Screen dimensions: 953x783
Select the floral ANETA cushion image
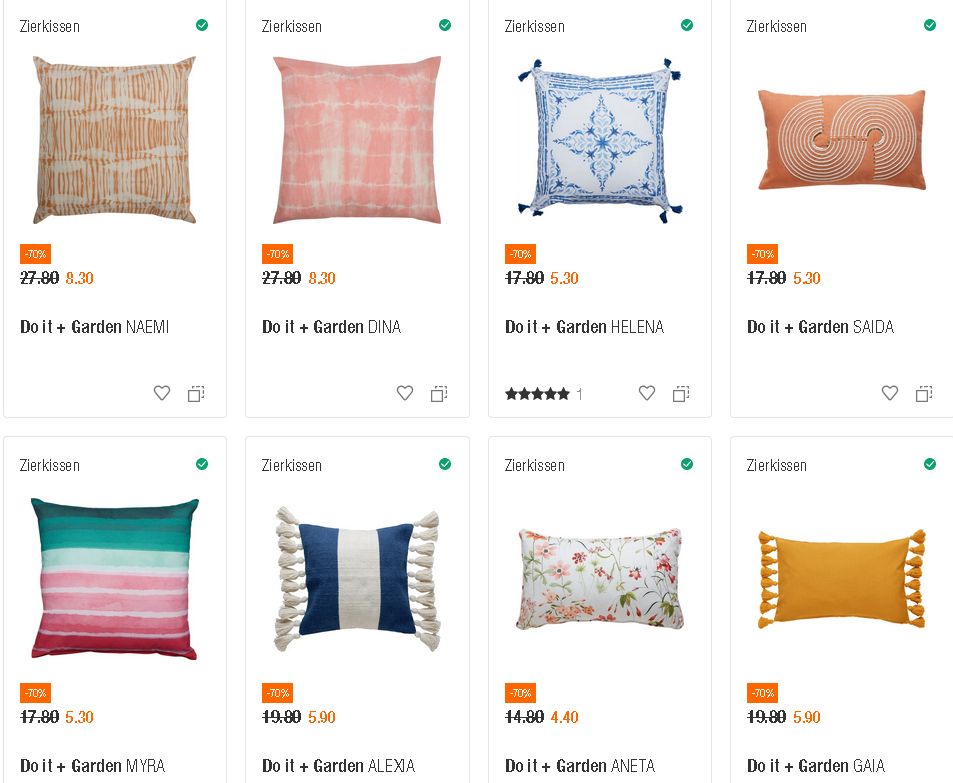point(599,578)
